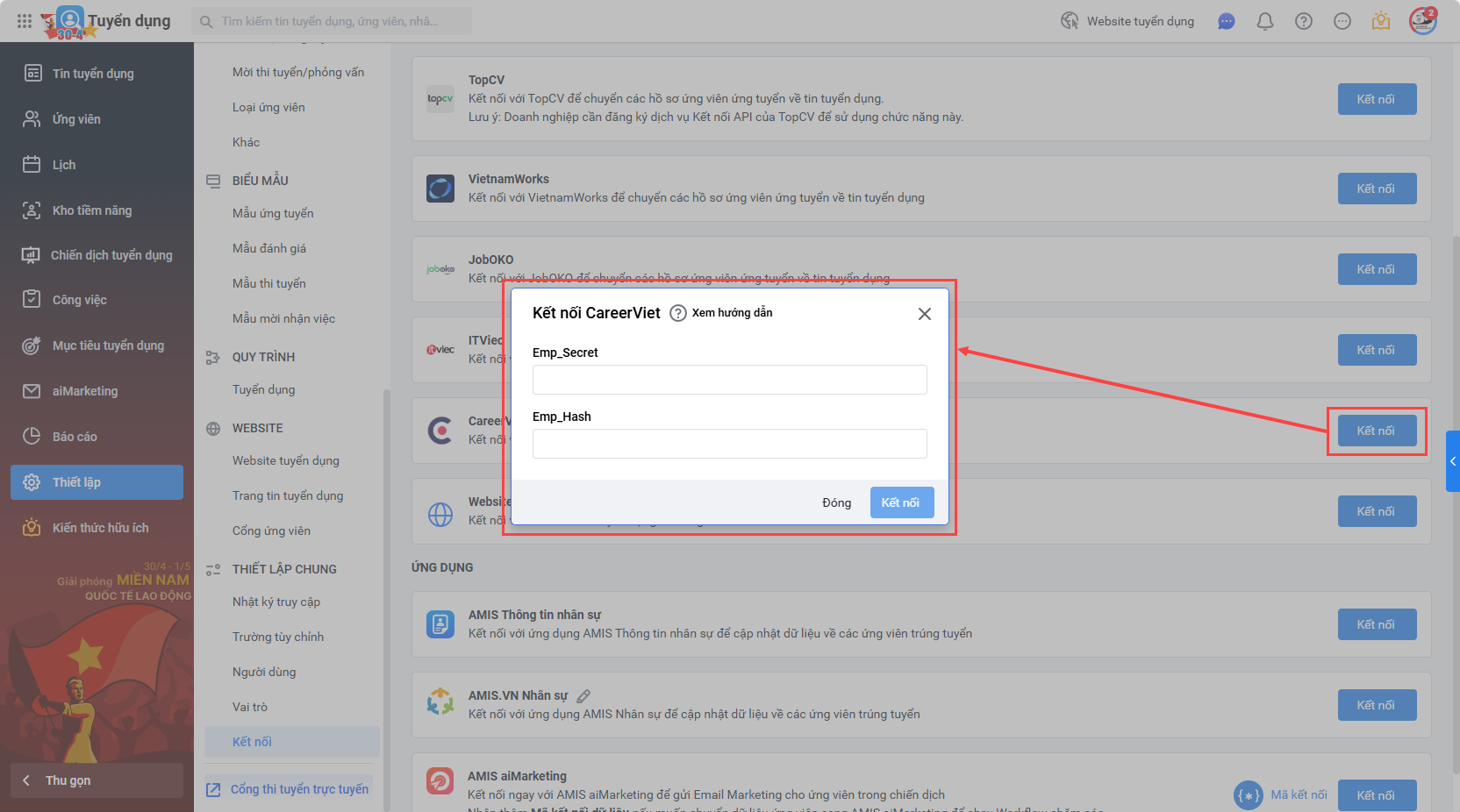Open aiMarketing in sidebar
This screenshot has width=1460, height=812.
pos(97,391)
